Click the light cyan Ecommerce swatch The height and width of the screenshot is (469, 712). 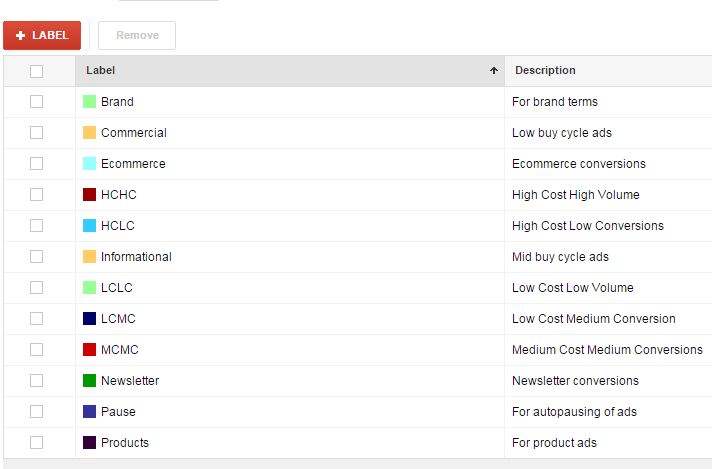pyautogui.click(x=89, y=164)
